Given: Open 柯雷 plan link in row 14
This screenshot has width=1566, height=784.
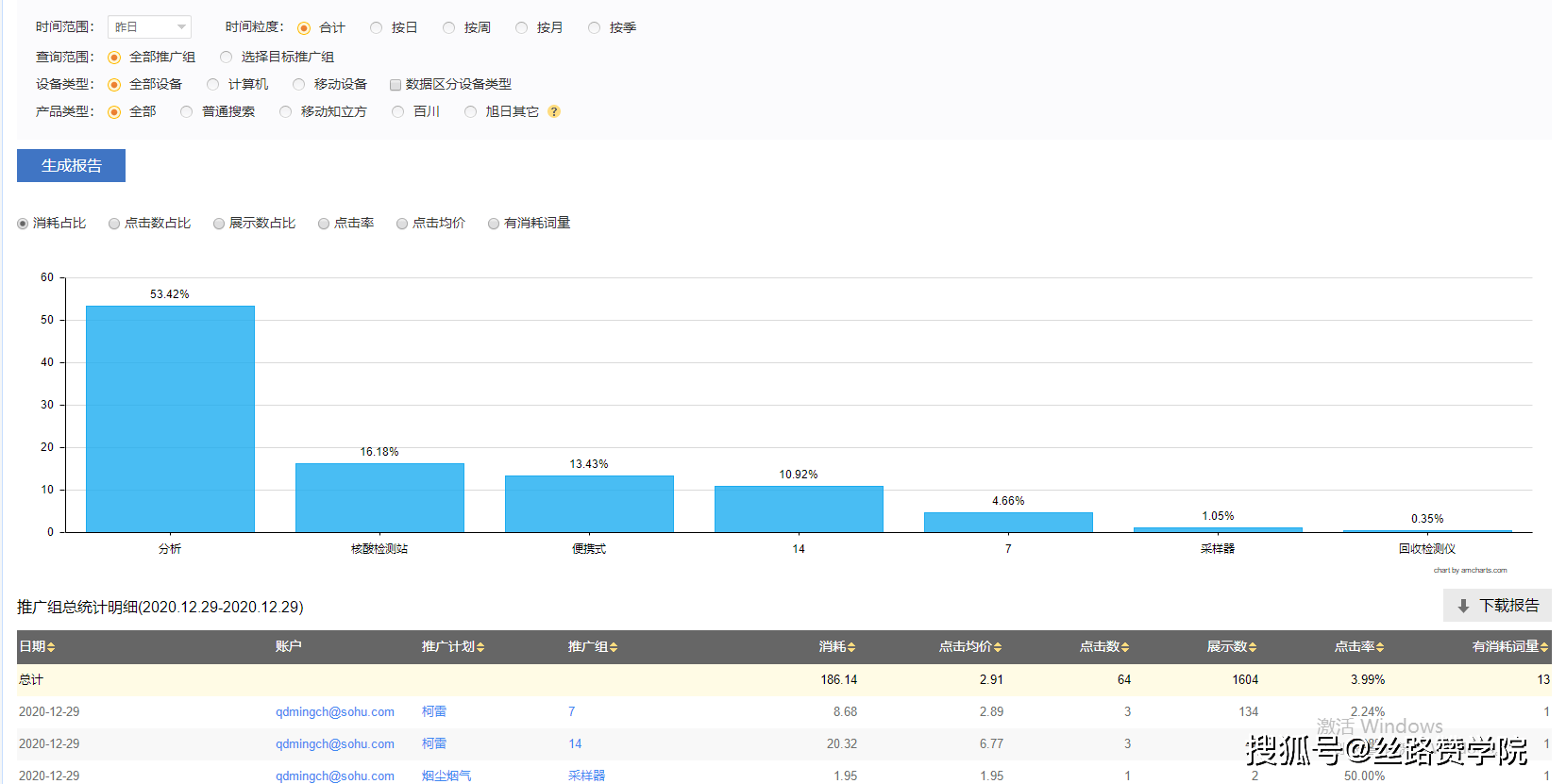Looking at the screenshot, I should pyautogui.click(x=434, y=744).
